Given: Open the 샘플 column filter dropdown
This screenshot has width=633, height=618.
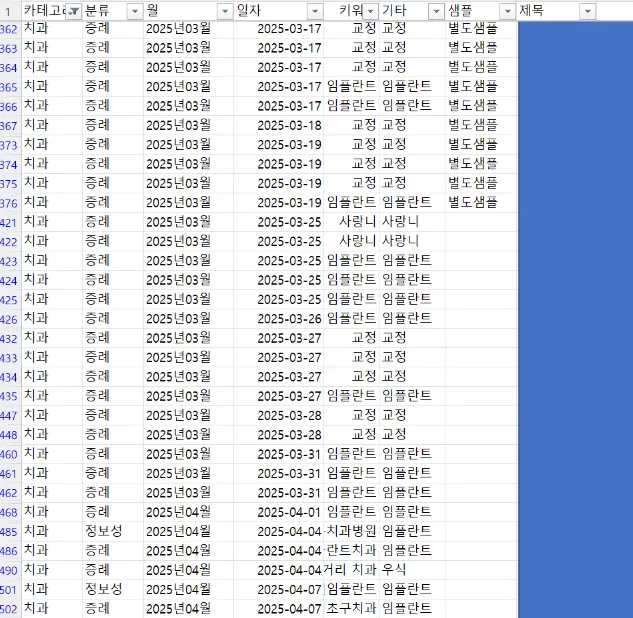Looking at the screenshot, I should tap(507, 12).
